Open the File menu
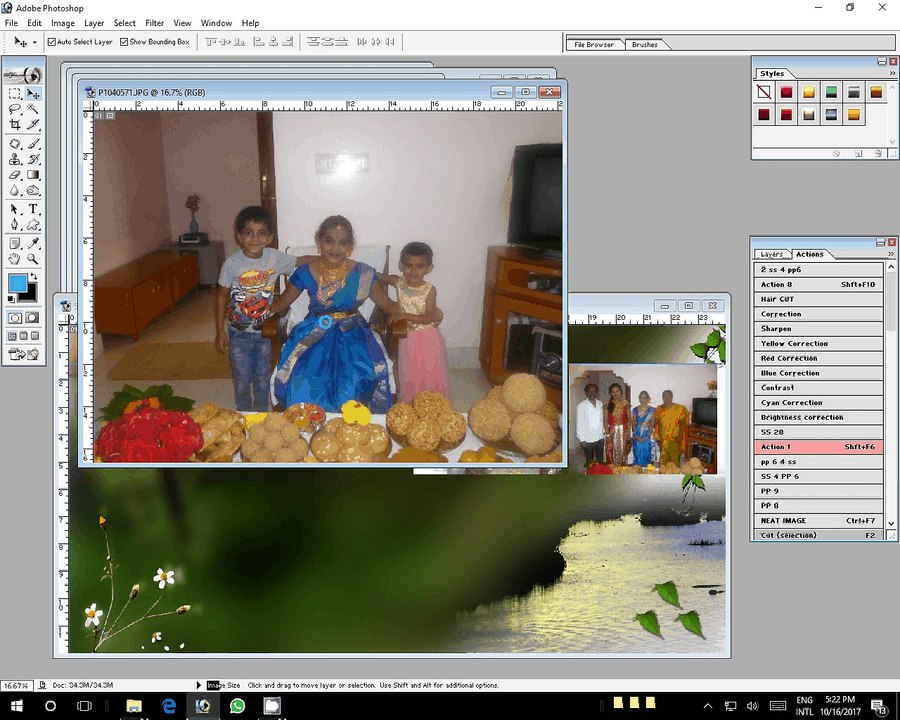 (11, 23)
